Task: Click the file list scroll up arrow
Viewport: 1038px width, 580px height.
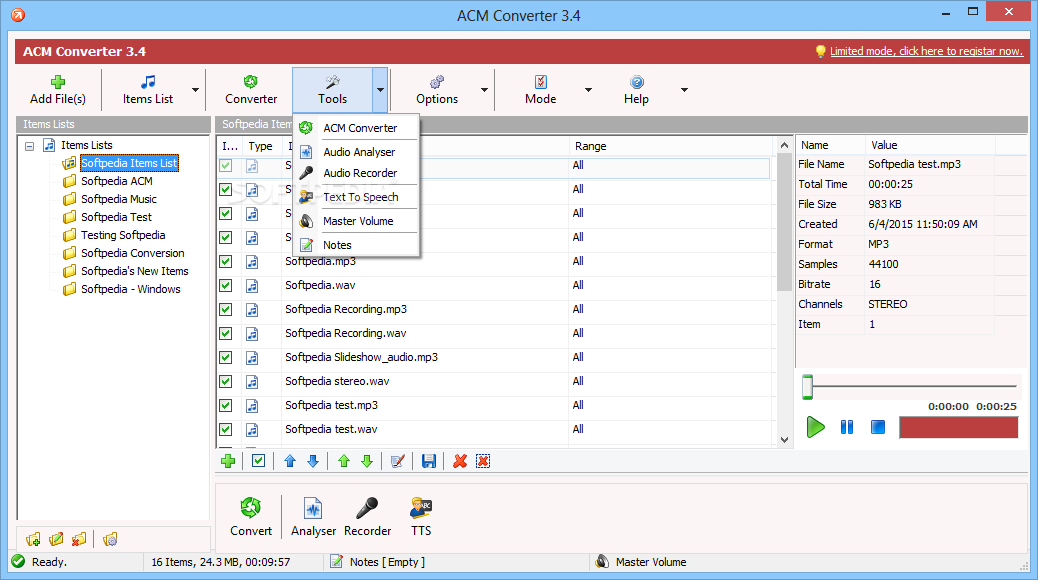Action: (784, 145)
